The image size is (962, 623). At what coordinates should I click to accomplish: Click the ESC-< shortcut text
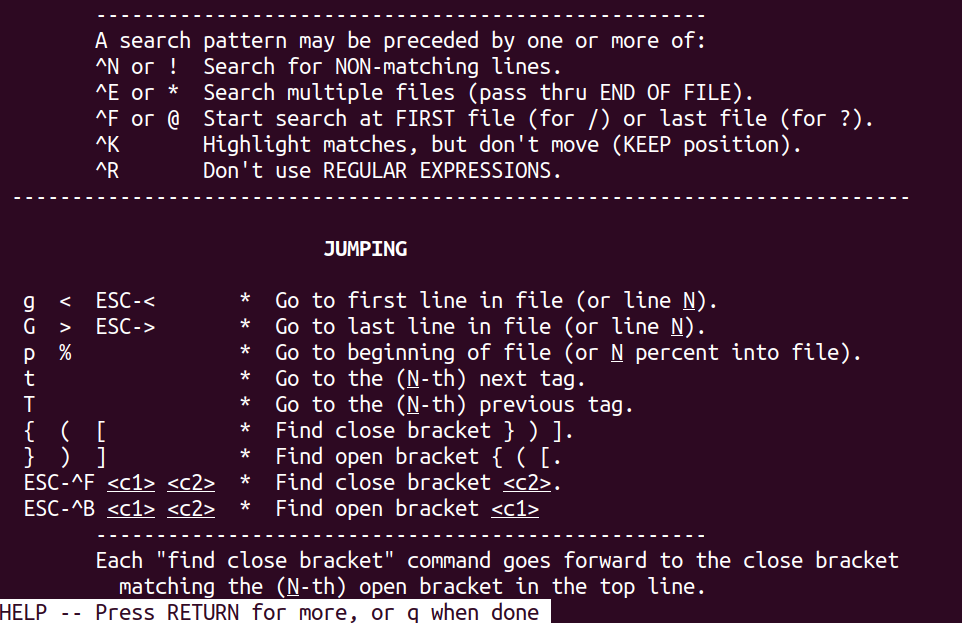click(x=125, y=301)
